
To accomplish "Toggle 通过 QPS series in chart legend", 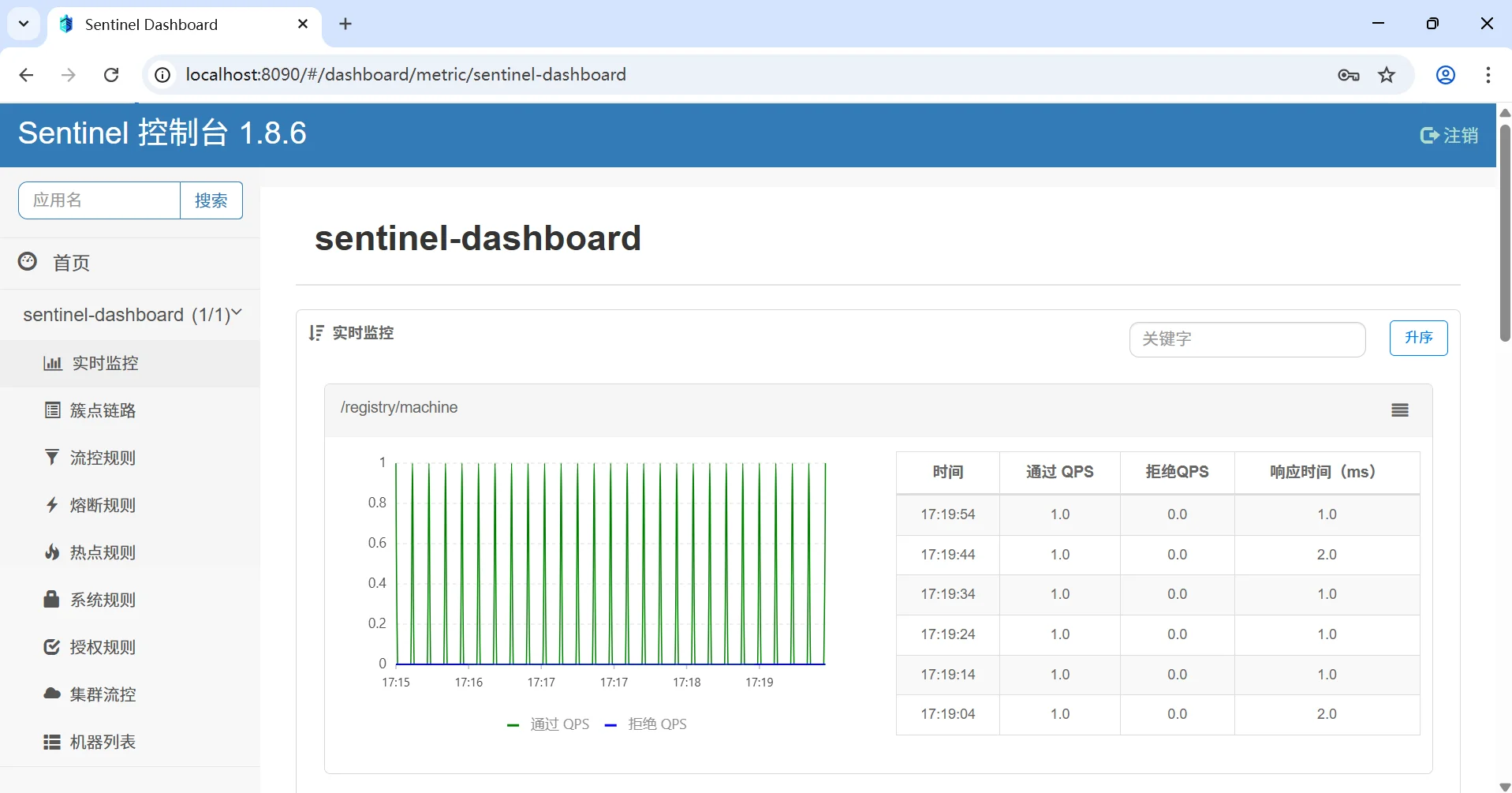I will (x=549, y=724).
